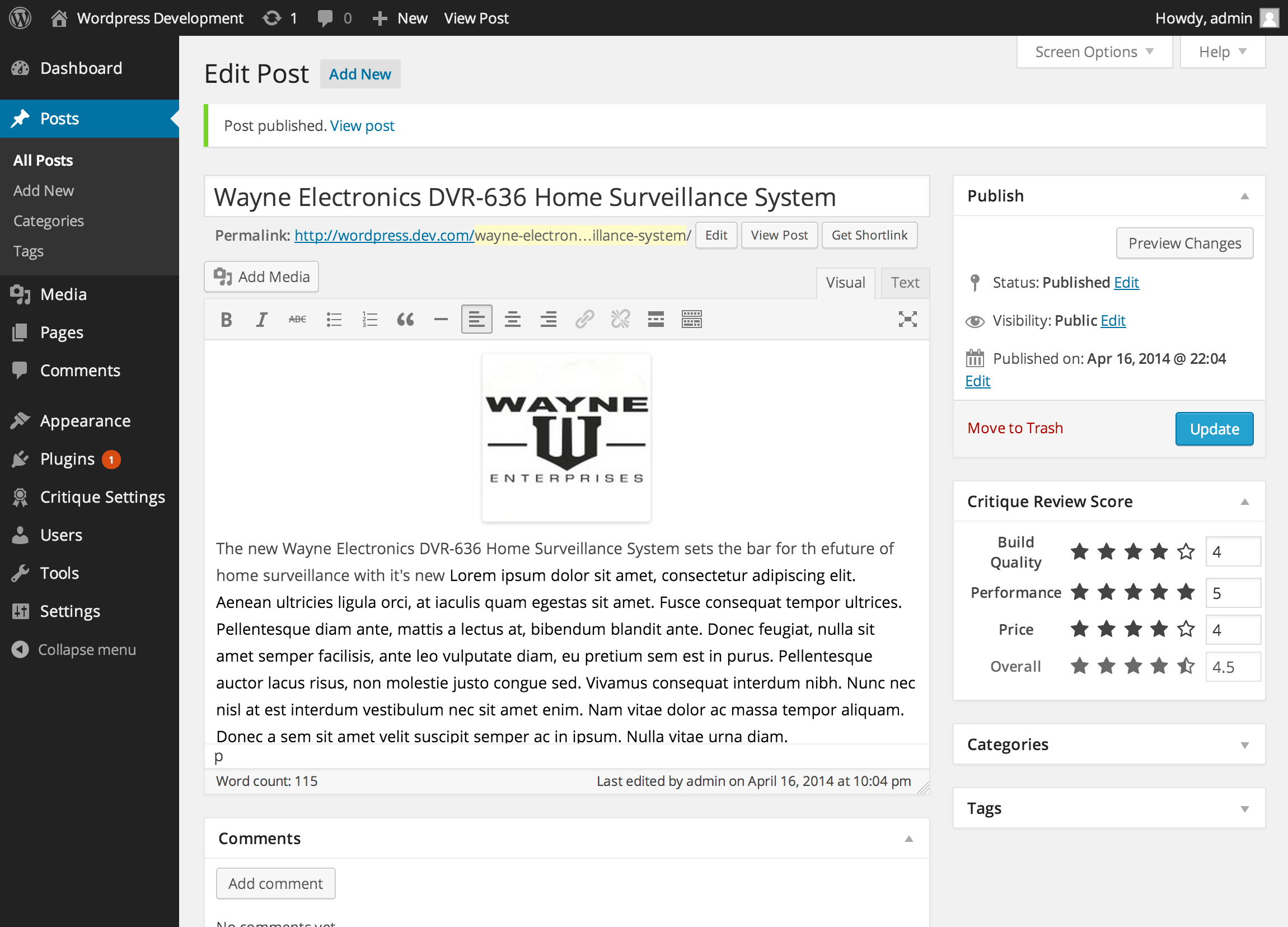
Task: Set Performance rating to one star
Action: 1080,592
